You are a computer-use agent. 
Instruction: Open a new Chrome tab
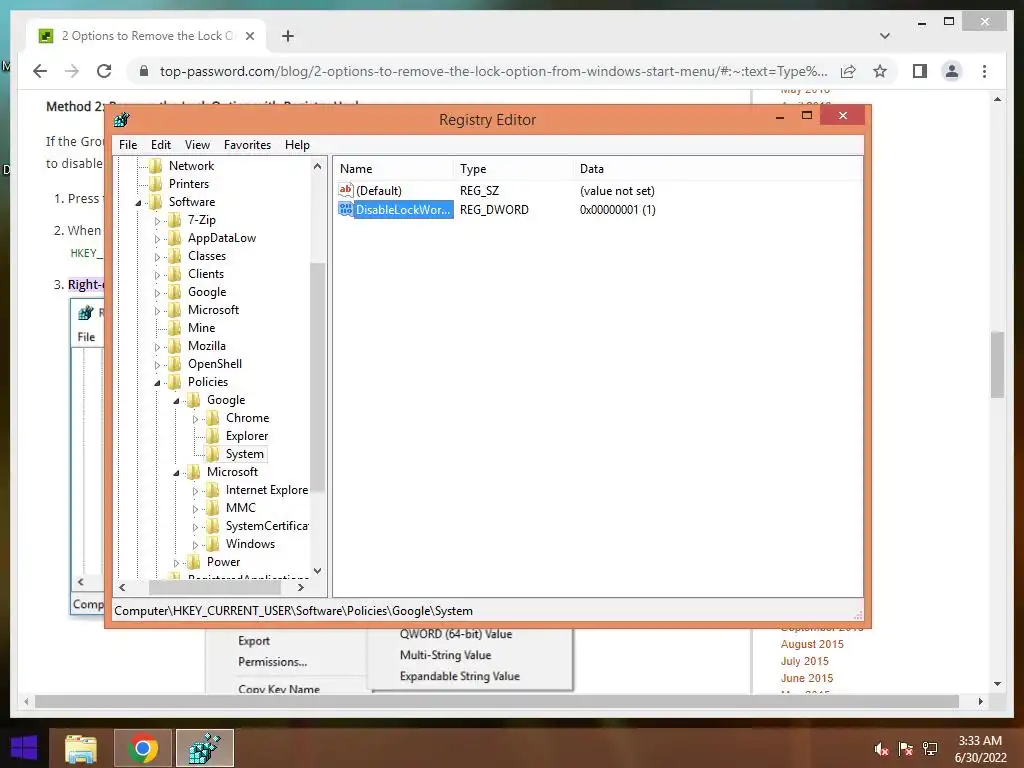pyautogui.click(x=287, y=36)
